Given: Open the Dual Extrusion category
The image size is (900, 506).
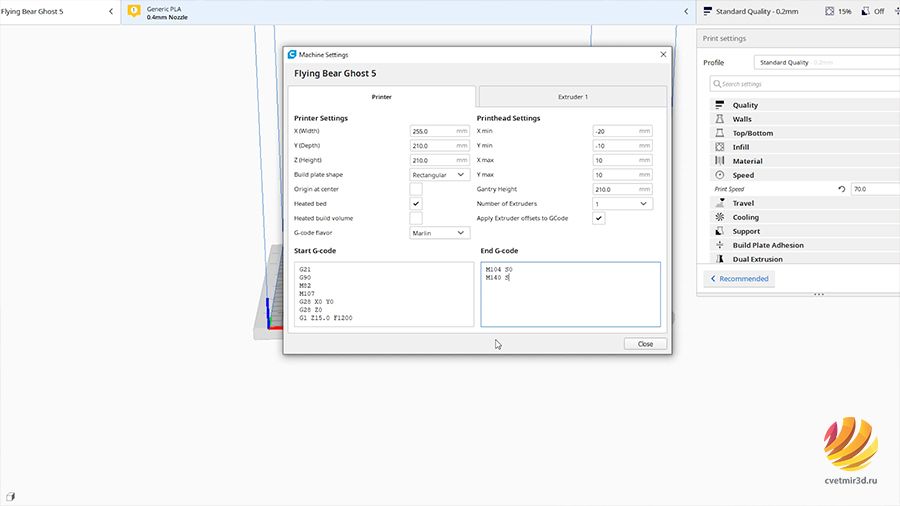Looking at the screenshot, I should pyautogui.click(x=804, y=259).
